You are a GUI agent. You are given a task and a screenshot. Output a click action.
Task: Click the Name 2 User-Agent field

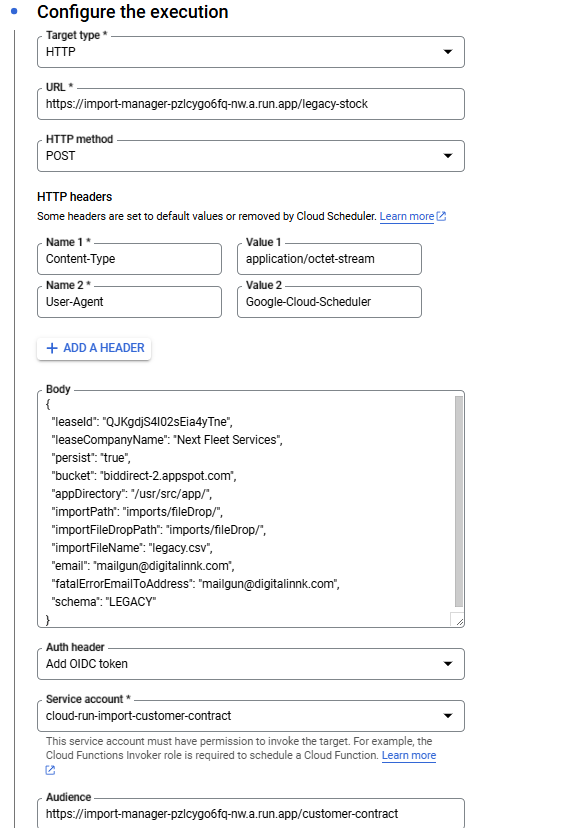point(129,302)
